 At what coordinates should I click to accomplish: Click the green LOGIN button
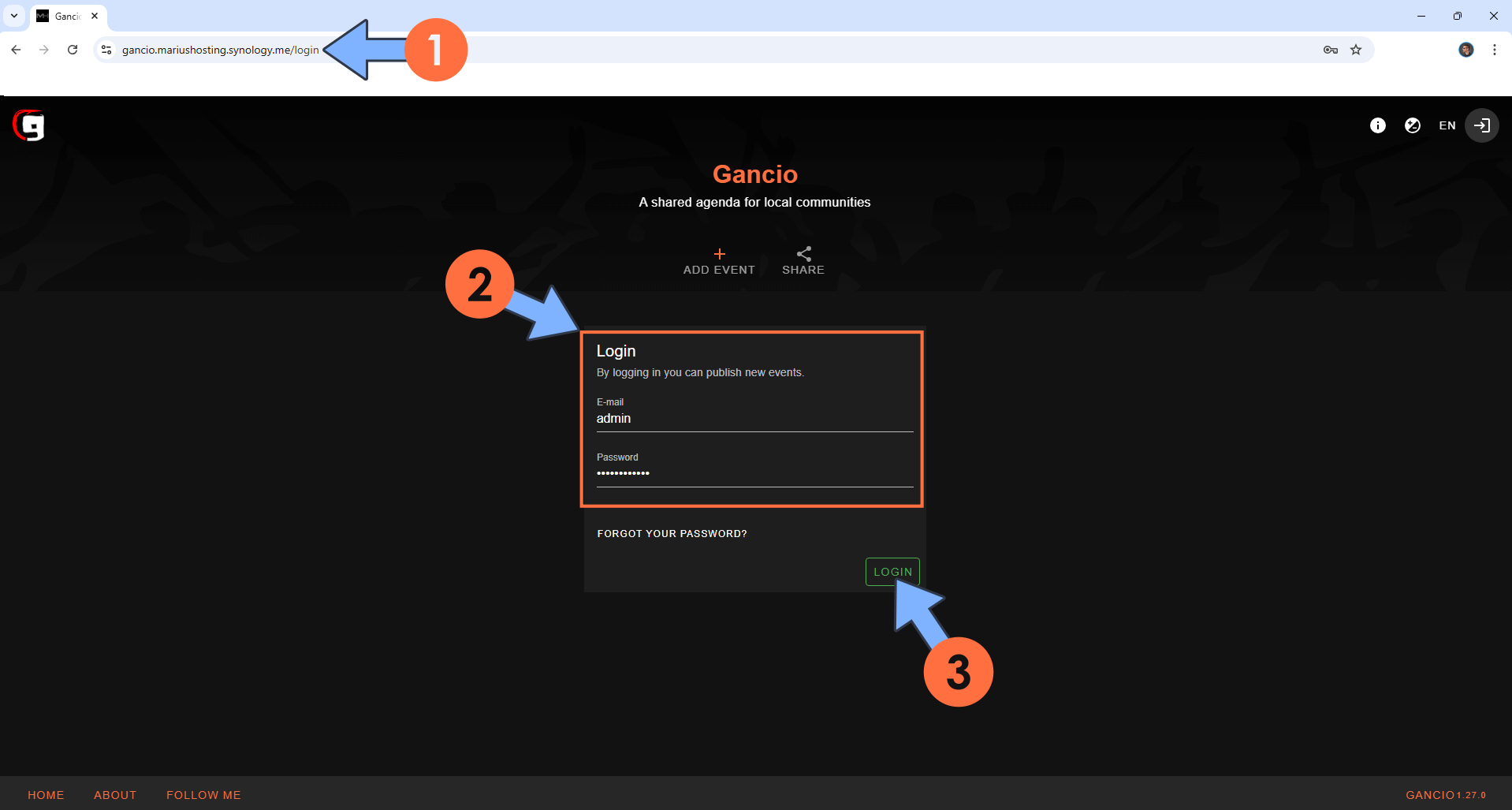(x=892, y=572)
